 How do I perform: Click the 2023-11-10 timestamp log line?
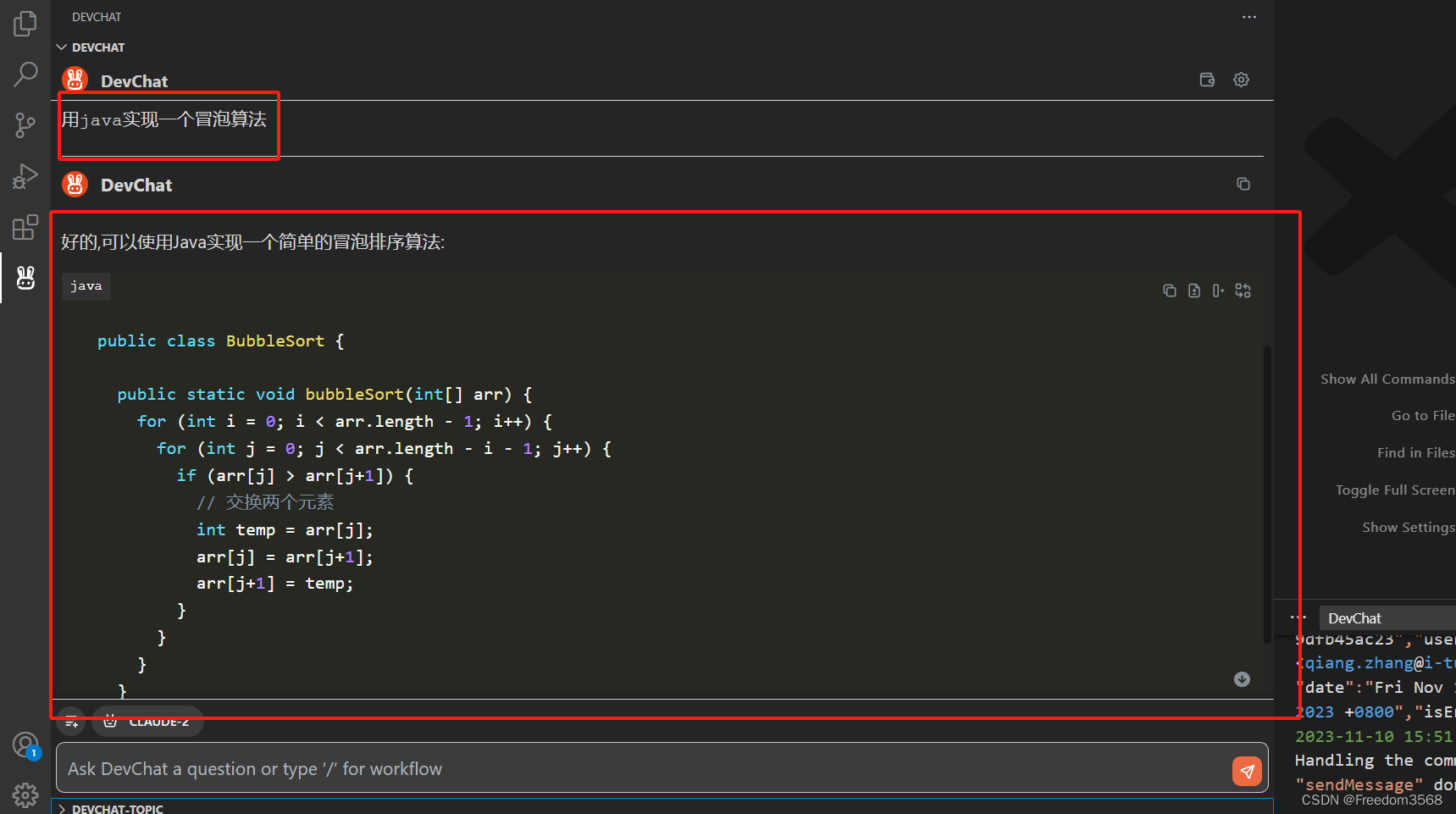[1375, 737]
